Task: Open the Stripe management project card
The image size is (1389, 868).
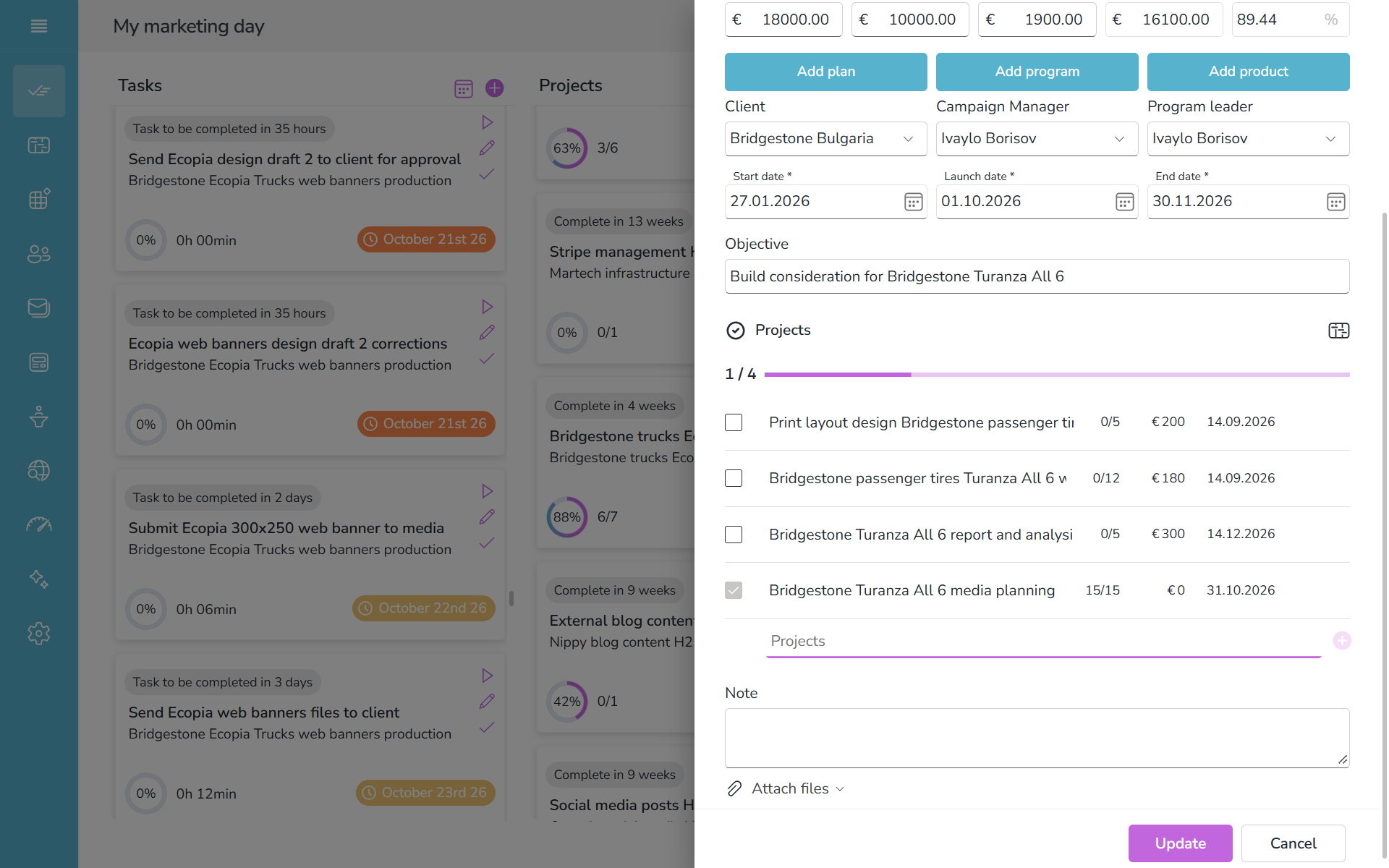Action: (x=615, y=278)
